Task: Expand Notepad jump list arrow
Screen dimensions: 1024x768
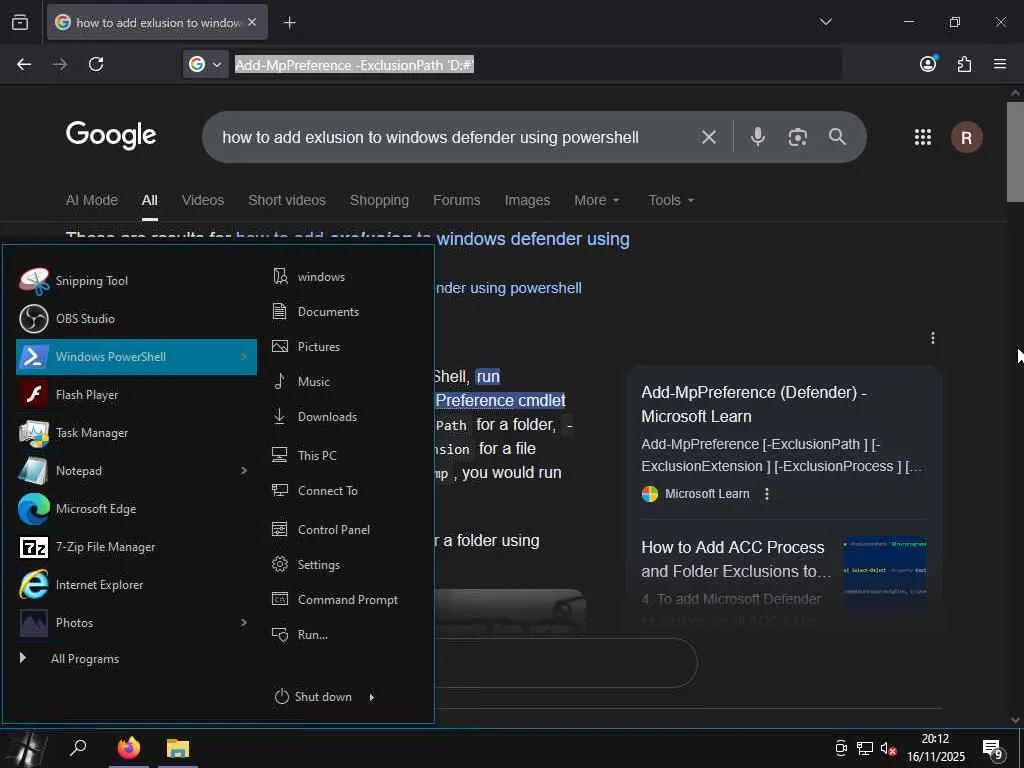Action: pyautogui.click(x=244, y=470)
